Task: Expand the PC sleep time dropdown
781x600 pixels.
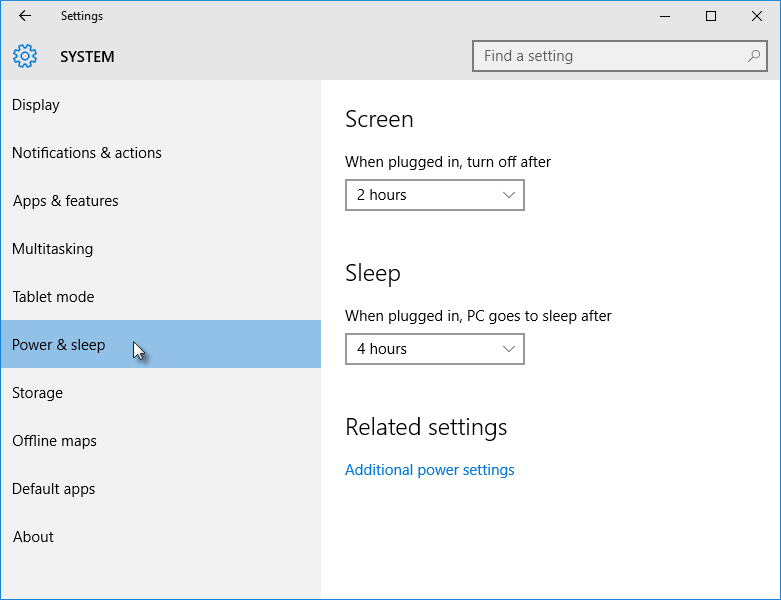Action: coord(434,349)
